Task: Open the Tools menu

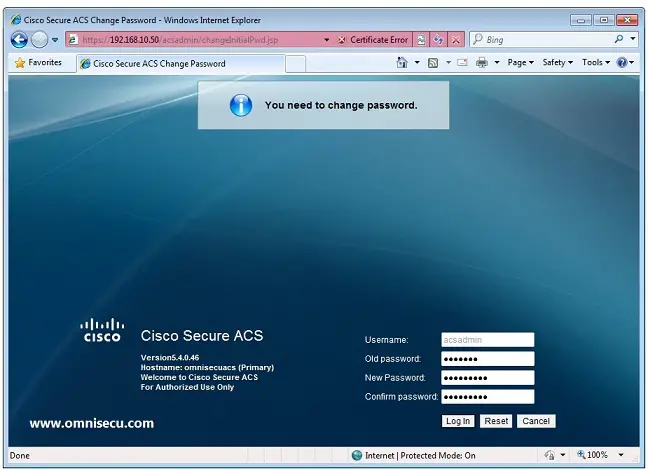Action: (x=596, y=62)
